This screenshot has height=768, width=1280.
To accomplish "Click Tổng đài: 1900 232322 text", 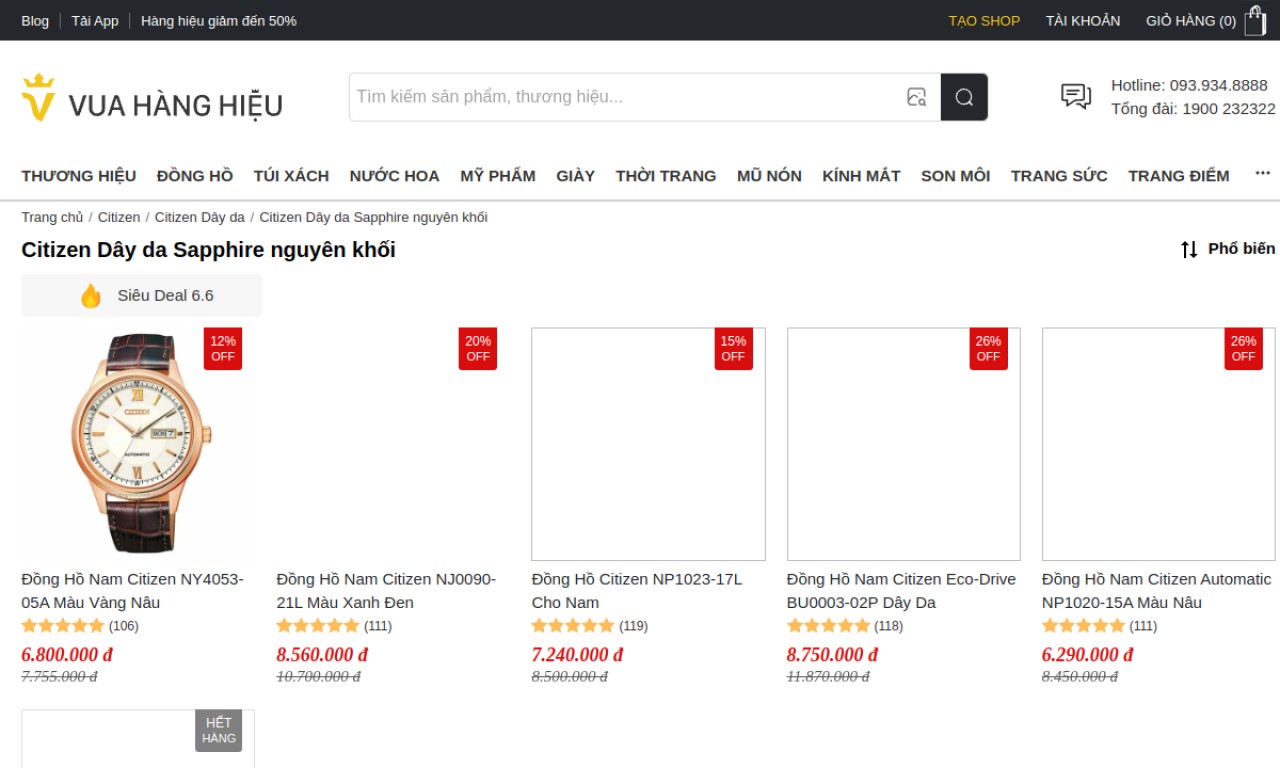I will 1193,109.
